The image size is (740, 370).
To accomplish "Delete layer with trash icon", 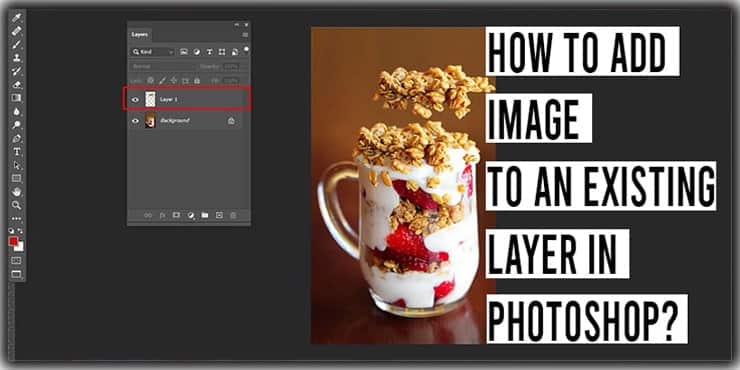I will [x=233, y=215].
